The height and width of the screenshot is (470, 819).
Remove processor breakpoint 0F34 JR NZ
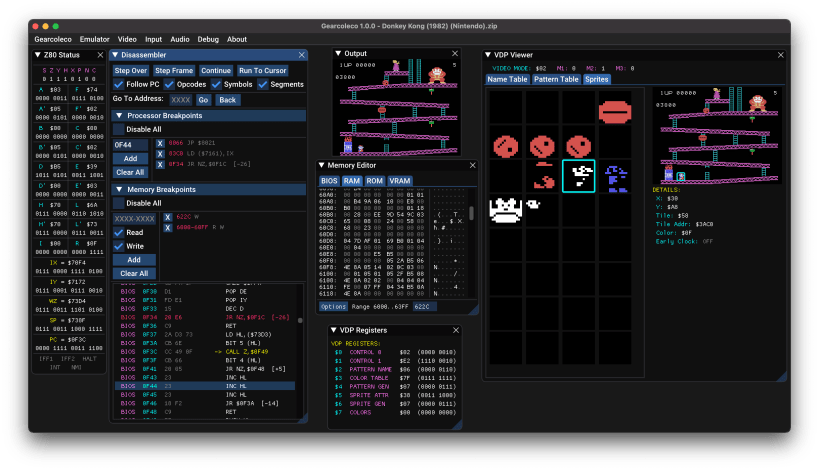coord(160,164)
